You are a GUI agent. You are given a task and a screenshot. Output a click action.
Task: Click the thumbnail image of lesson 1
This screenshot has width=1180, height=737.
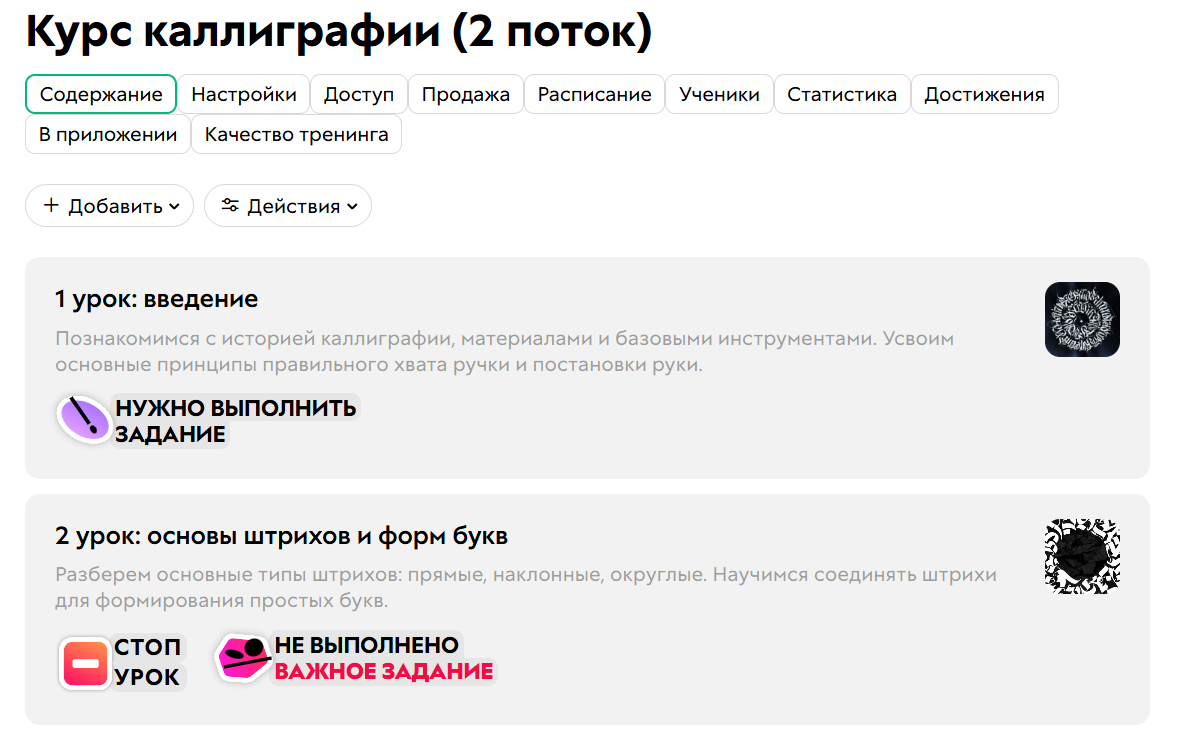[1082, 319]
